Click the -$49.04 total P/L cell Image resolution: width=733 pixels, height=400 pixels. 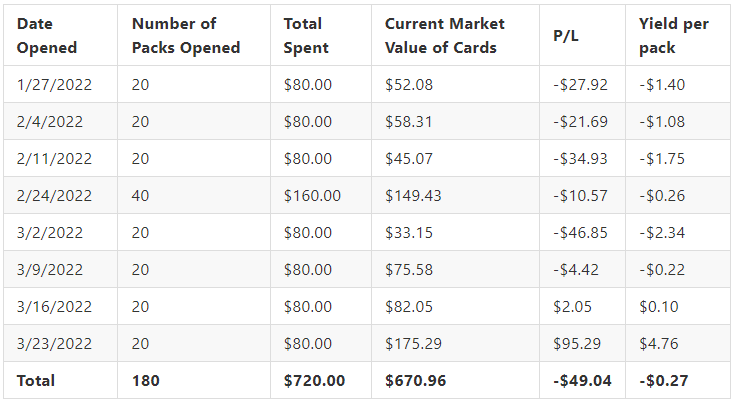coord(582,380)
